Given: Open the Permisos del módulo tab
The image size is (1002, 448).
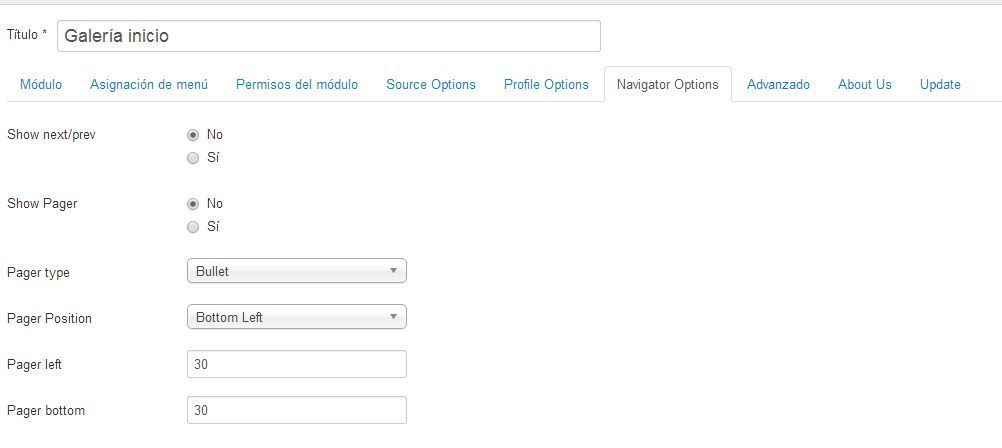Looking at the screenshot, I should coord(297,84).
